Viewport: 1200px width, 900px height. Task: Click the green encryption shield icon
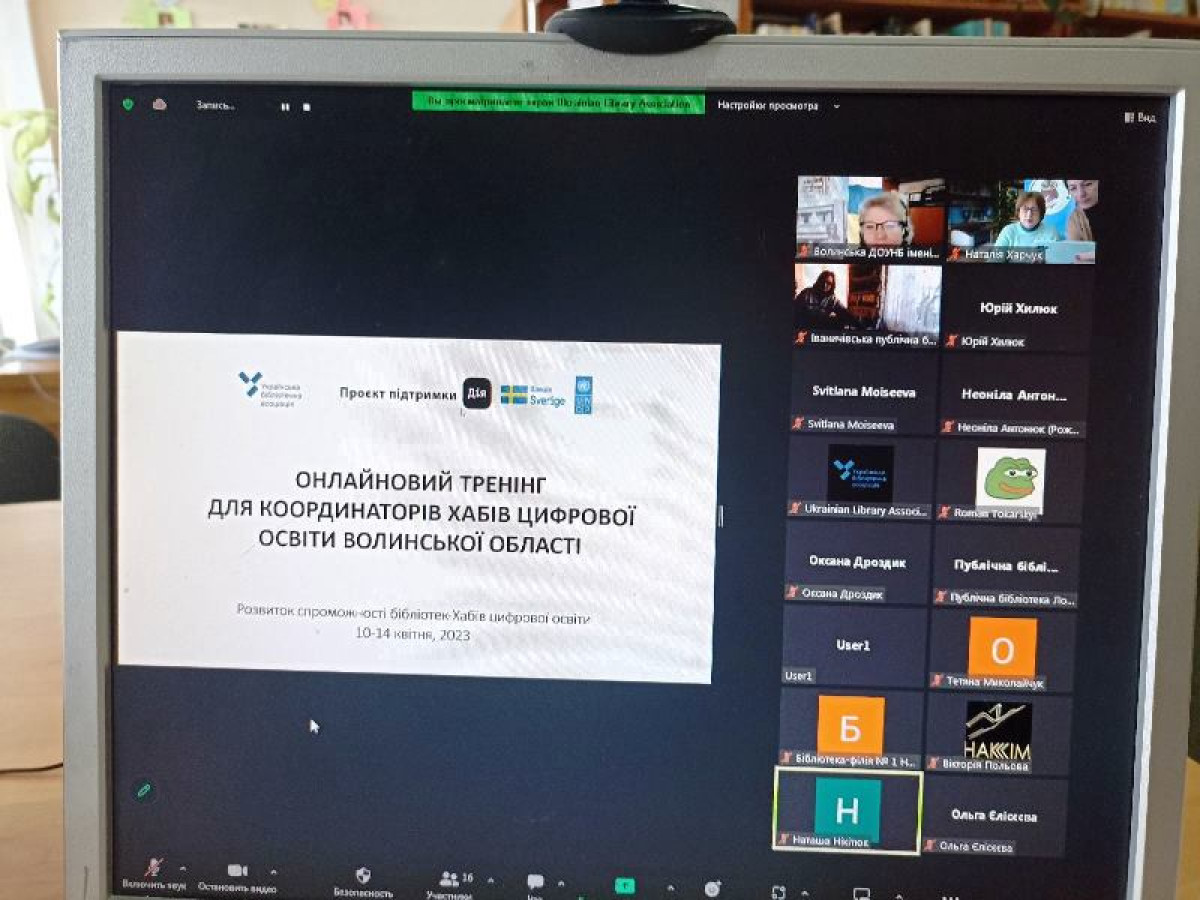128,104
